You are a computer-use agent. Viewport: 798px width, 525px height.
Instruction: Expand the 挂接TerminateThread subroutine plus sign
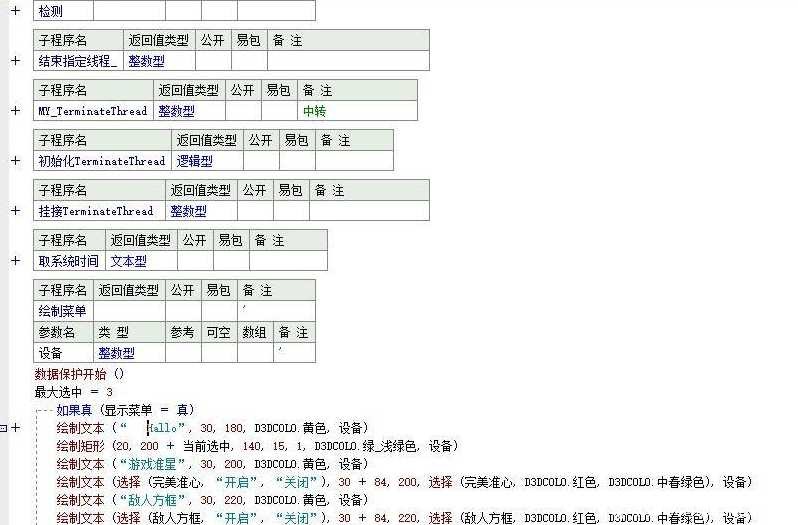(x=16, y=210)
